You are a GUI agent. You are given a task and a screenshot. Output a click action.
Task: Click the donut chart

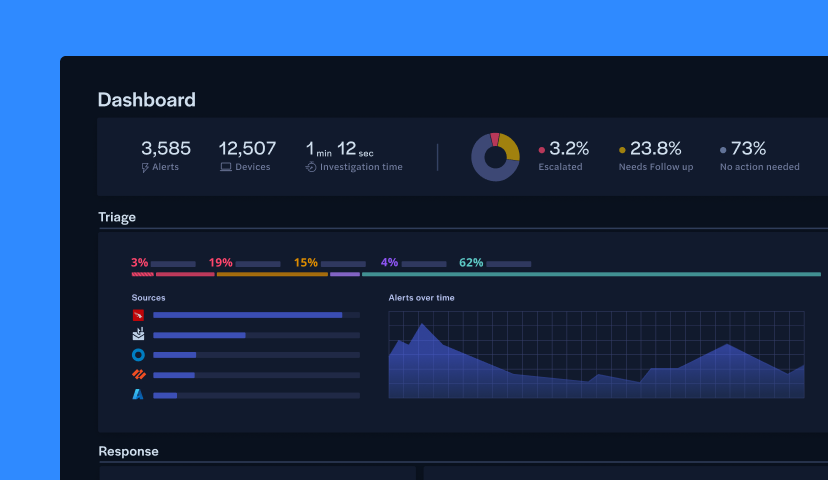[495, 157]
